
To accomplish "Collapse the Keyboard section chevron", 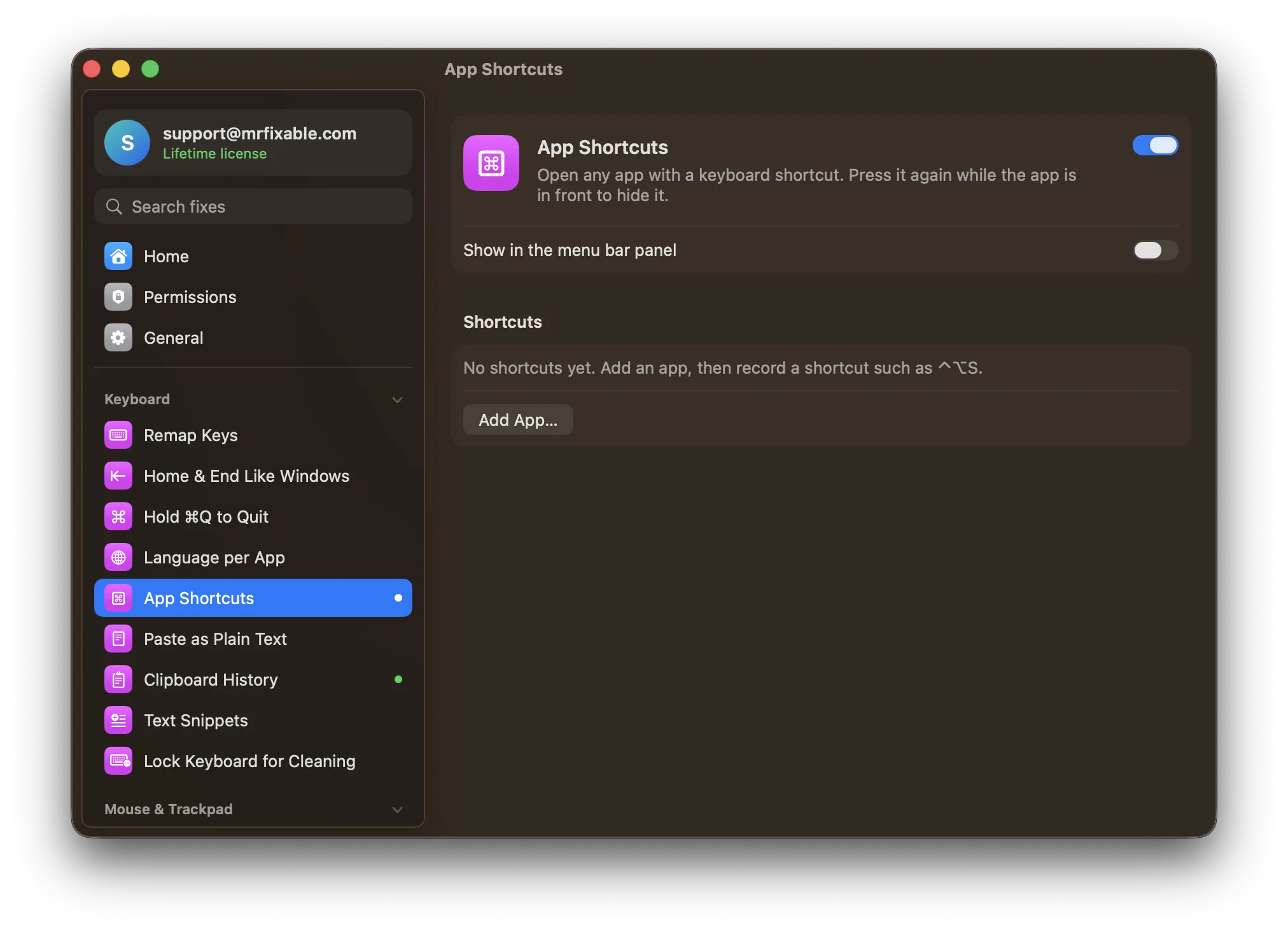I will (398, 400).
